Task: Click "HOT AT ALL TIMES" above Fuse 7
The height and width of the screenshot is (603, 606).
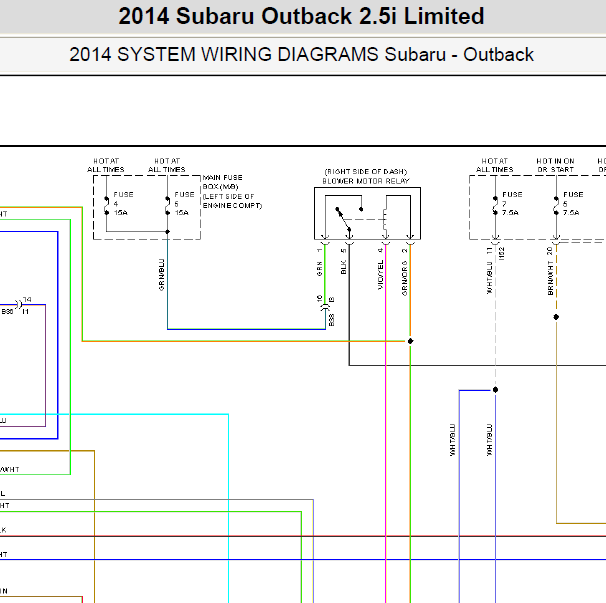Action: (495, 165)
